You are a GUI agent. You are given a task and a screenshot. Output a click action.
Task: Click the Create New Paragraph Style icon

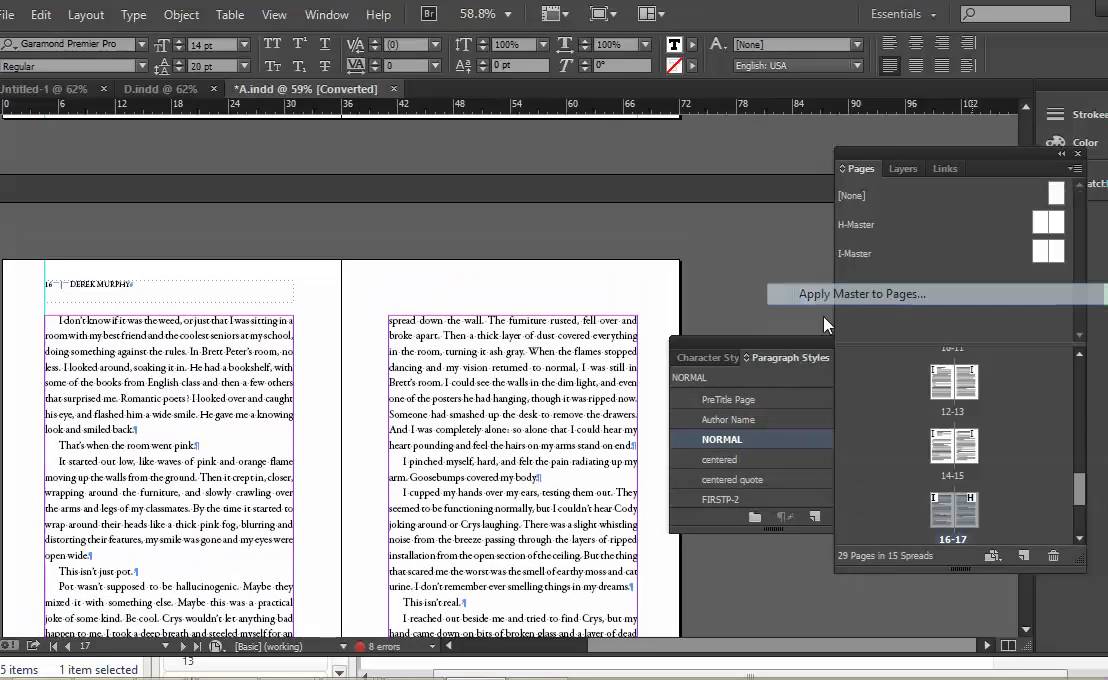pyautogui.click(x=813, y=516)
